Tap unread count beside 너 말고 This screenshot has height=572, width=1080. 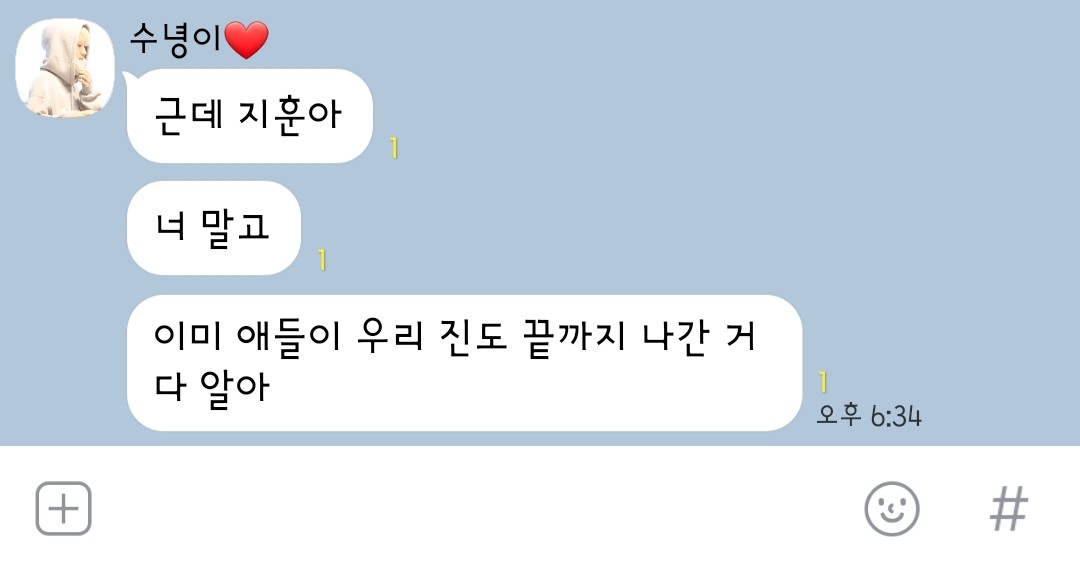point(322,260)
